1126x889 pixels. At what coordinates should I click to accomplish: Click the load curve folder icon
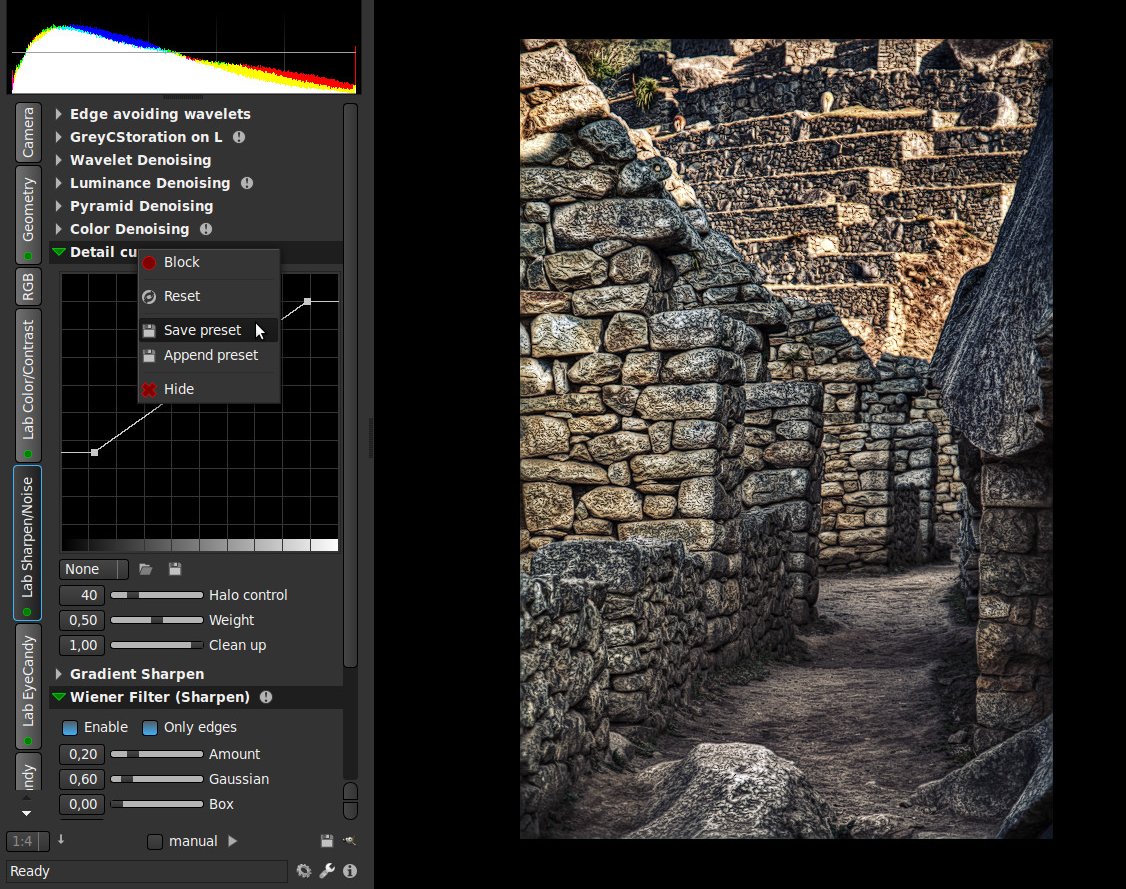point(145,569)
